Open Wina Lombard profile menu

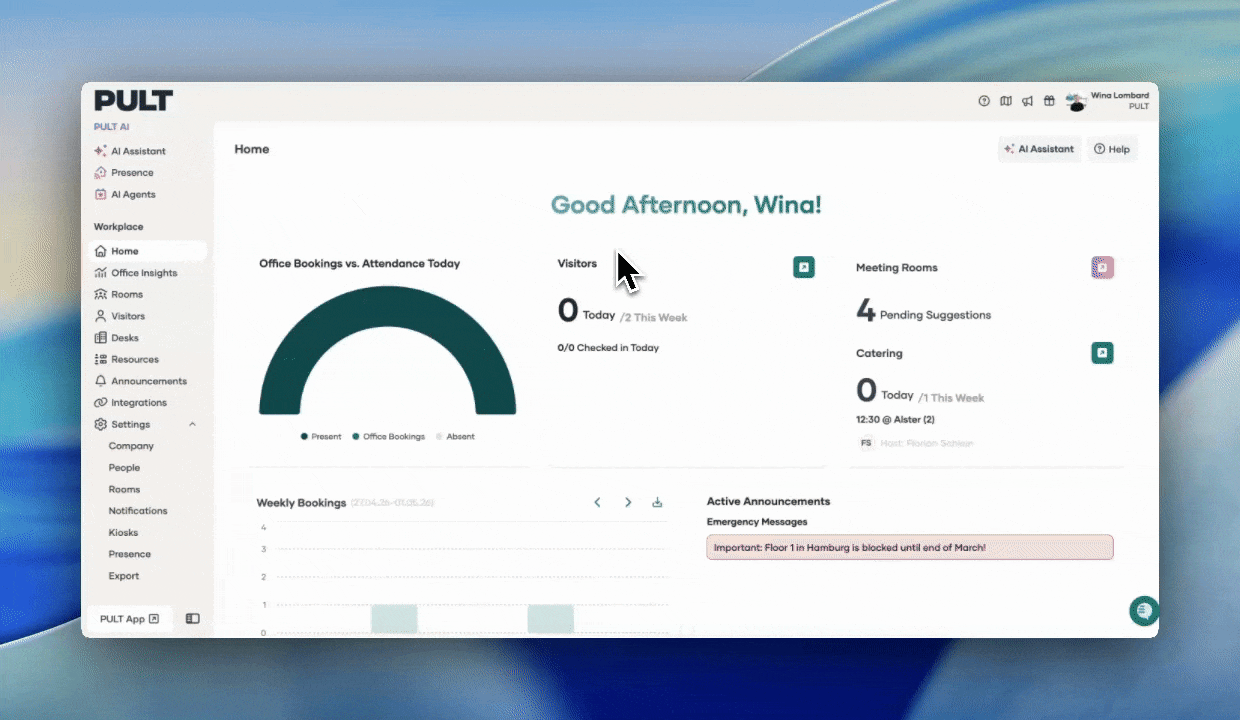(1108, 101)
